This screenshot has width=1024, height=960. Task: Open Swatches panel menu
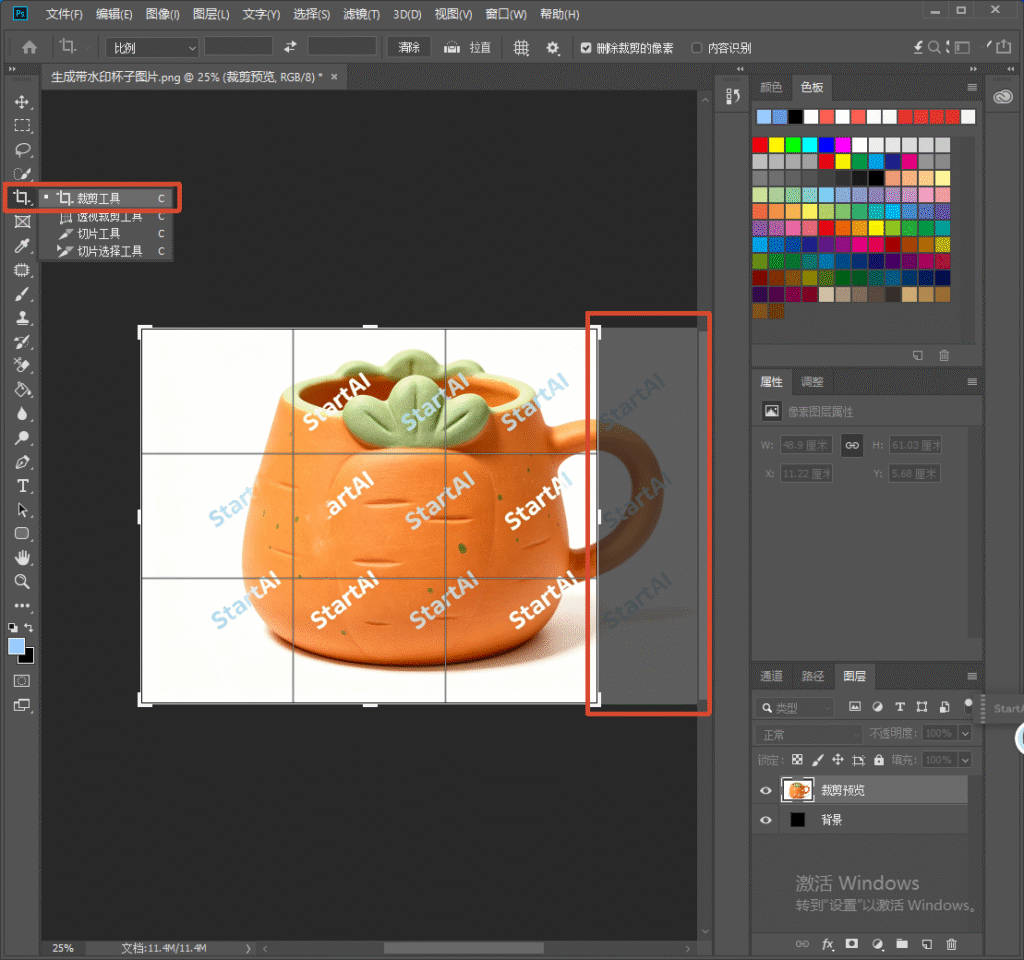972,87
